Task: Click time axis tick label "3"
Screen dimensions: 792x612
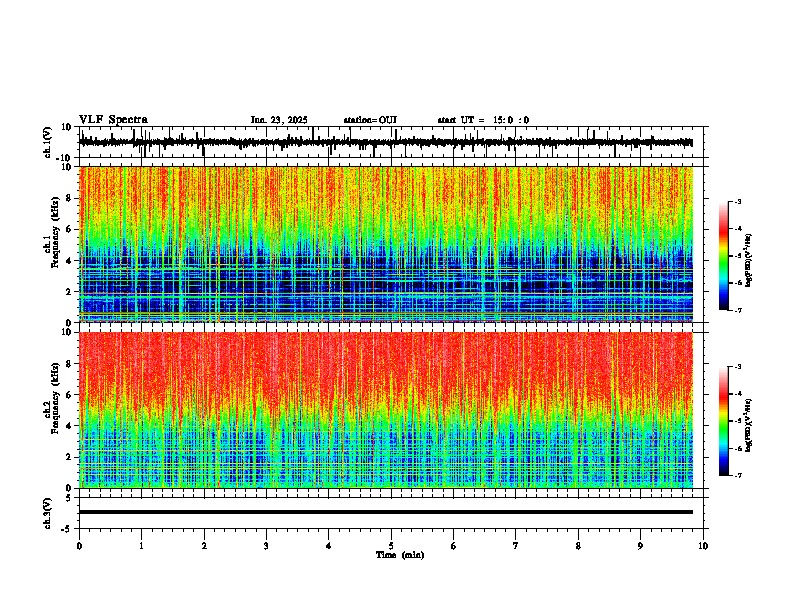Action: coord(266,546)
